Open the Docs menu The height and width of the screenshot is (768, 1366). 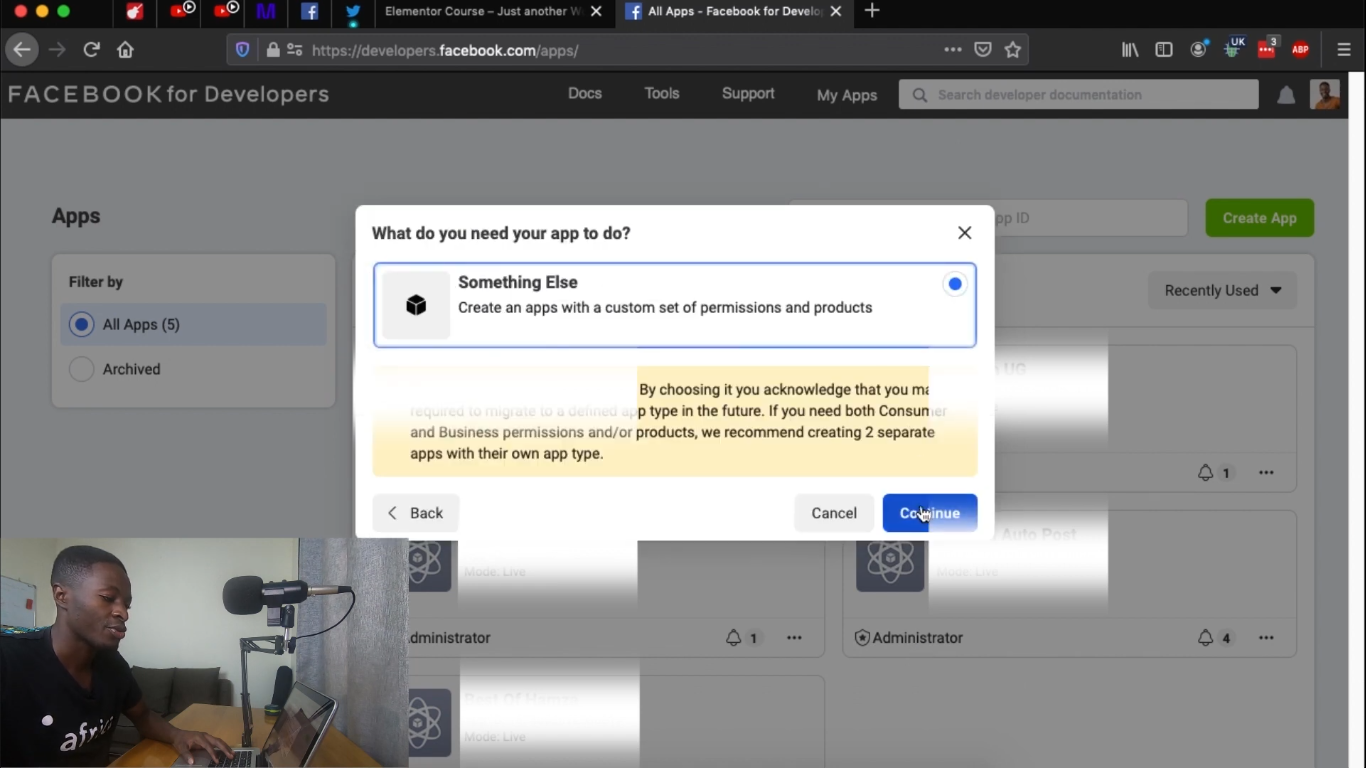pos(585,93)
